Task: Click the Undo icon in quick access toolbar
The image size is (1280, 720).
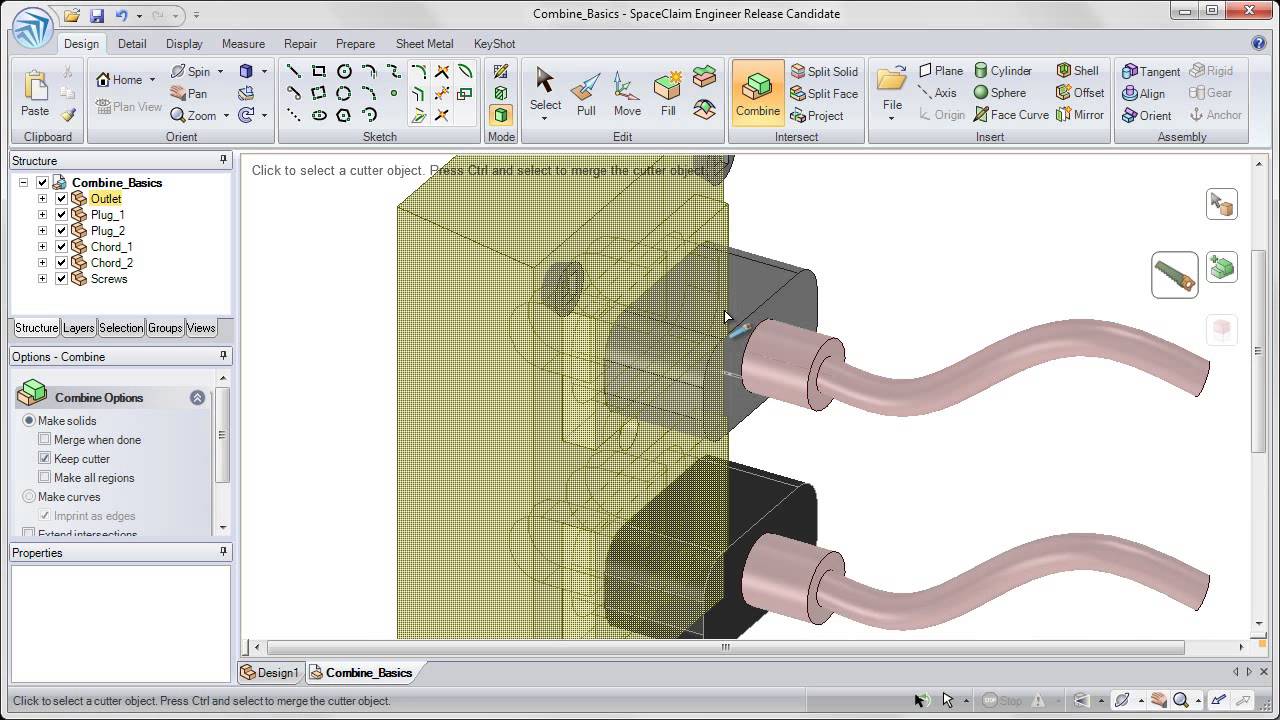Action: tap(122, 15)
